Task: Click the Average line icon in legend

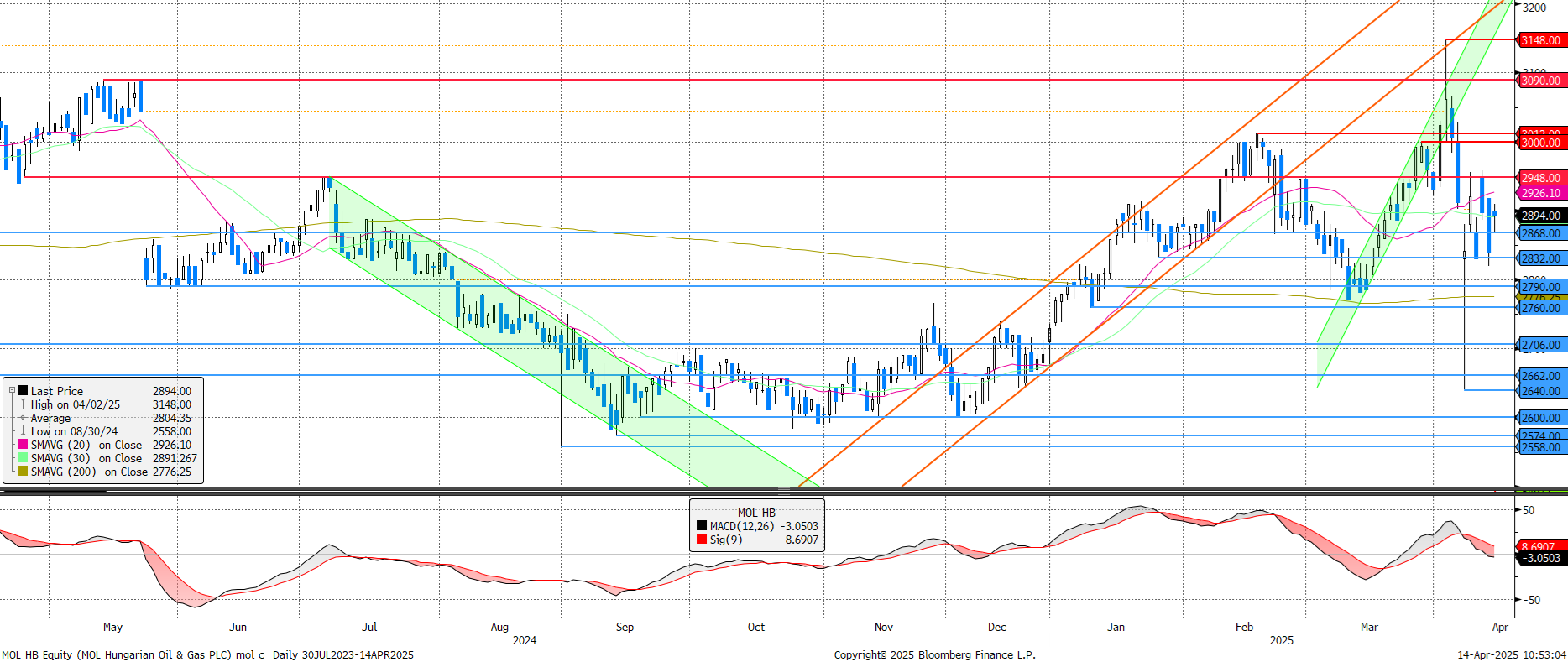Action: (x=24, y=418)
